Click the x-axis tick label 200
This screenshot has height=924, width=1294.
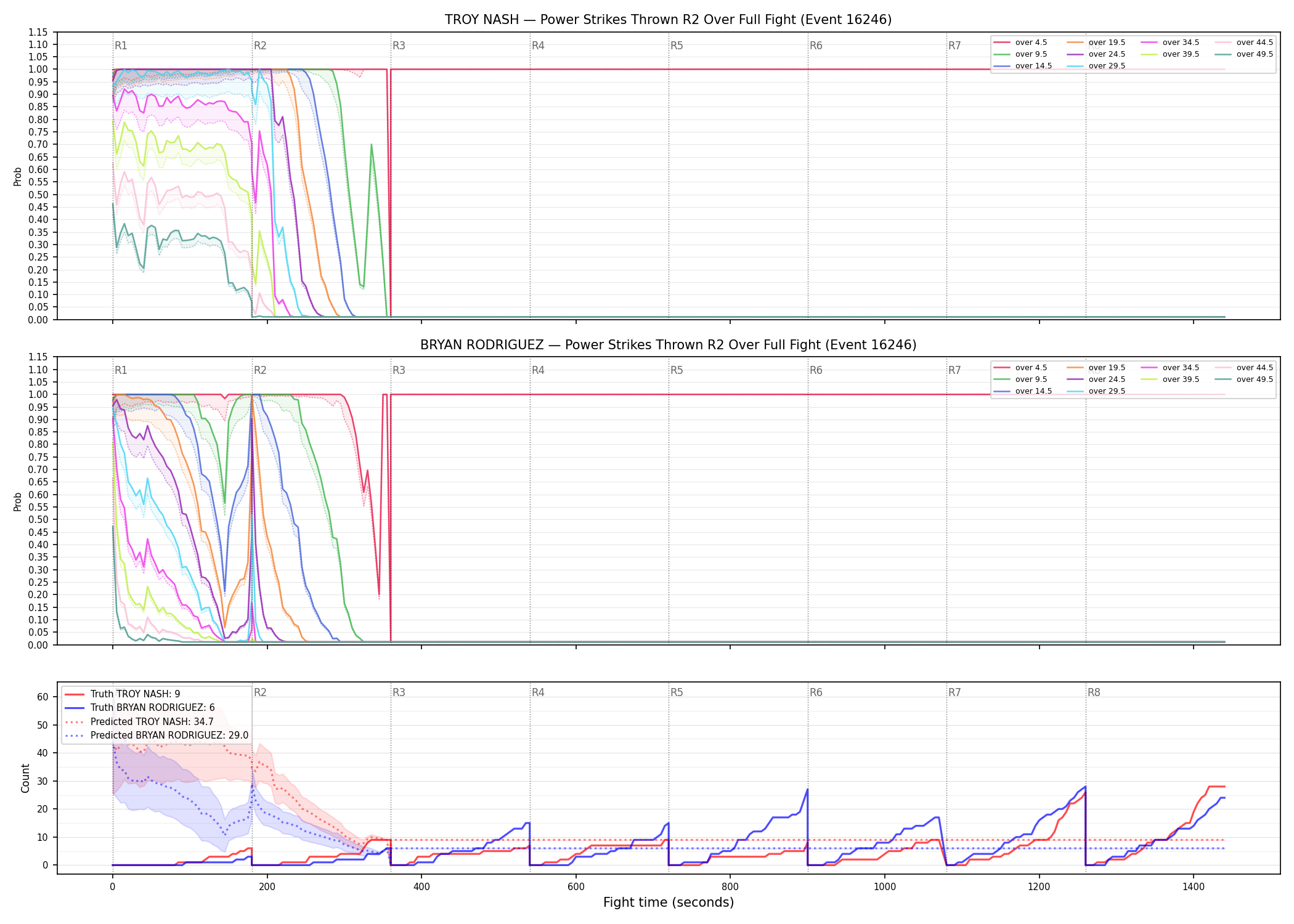(267, 887)
